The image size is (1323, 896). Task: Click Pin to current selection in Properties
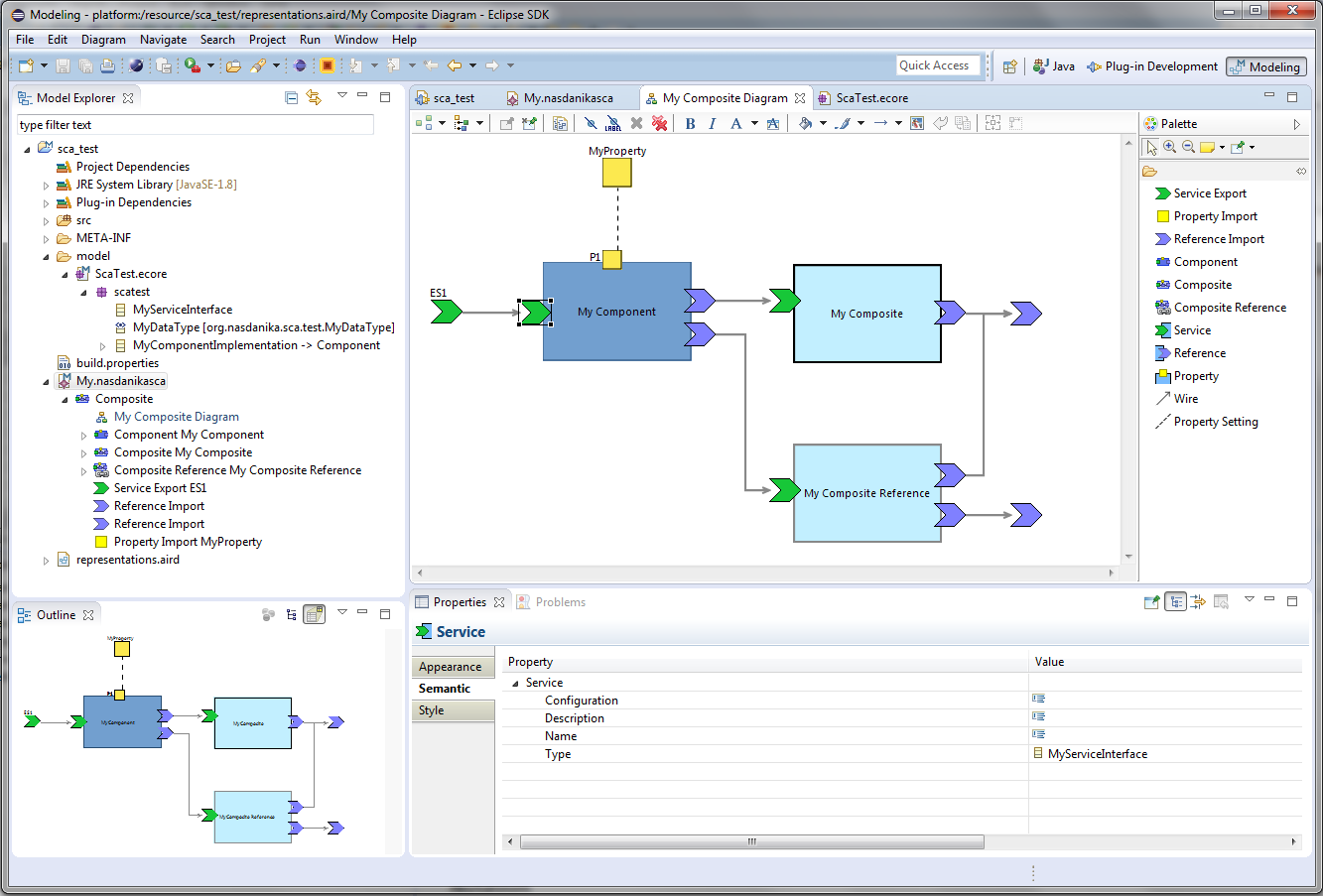pos(1151,601)
